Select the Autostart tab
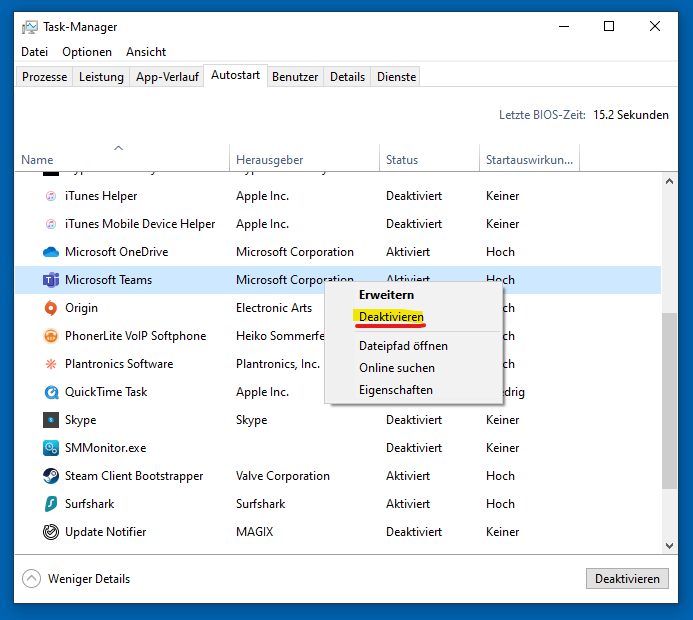This screenshot has width=693, height=620. 236,76
